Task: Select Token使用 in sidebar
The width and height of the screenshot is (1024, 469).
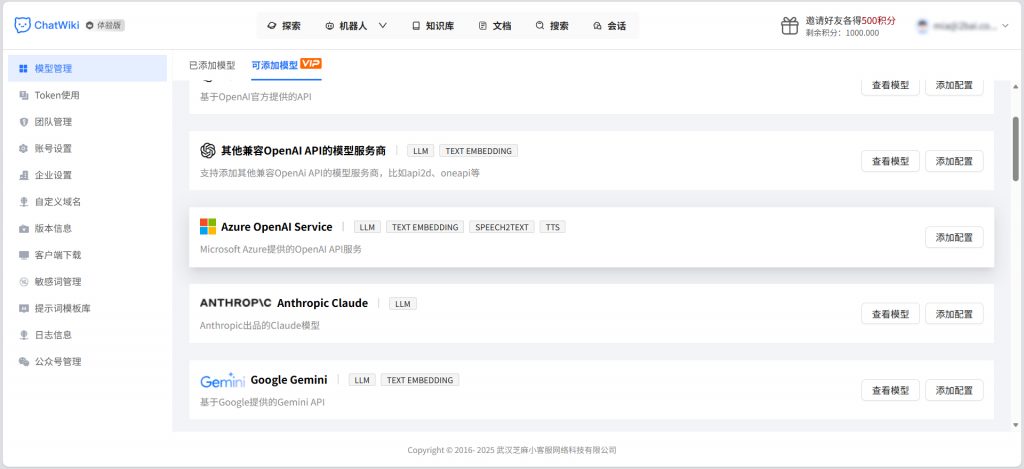Action: coord(88,95)
